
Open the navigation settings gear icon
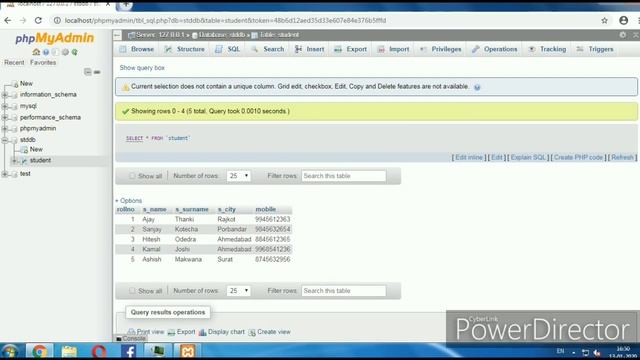[x=65, y=52]
